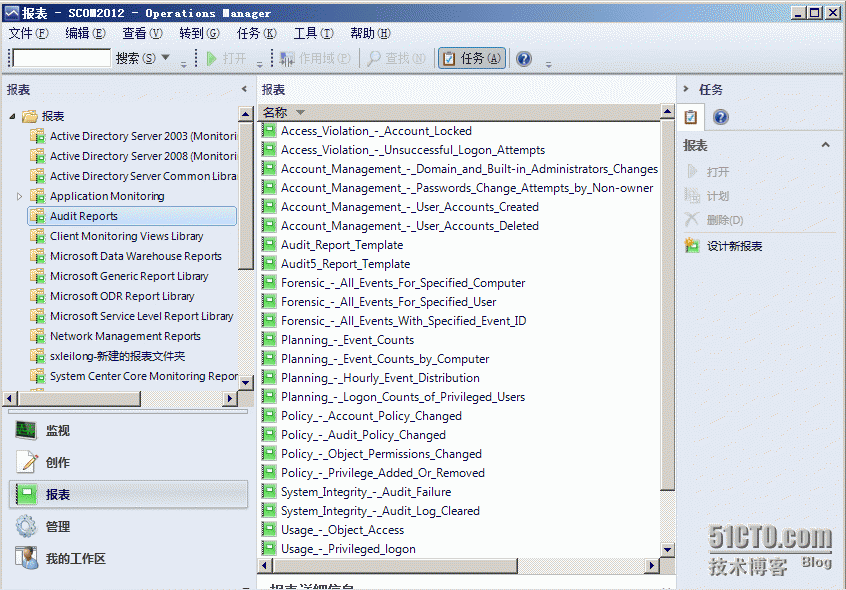The height and width of the screenshot is (590, 846).
Task: Open the 查看 menu
Action: point(142,33)
